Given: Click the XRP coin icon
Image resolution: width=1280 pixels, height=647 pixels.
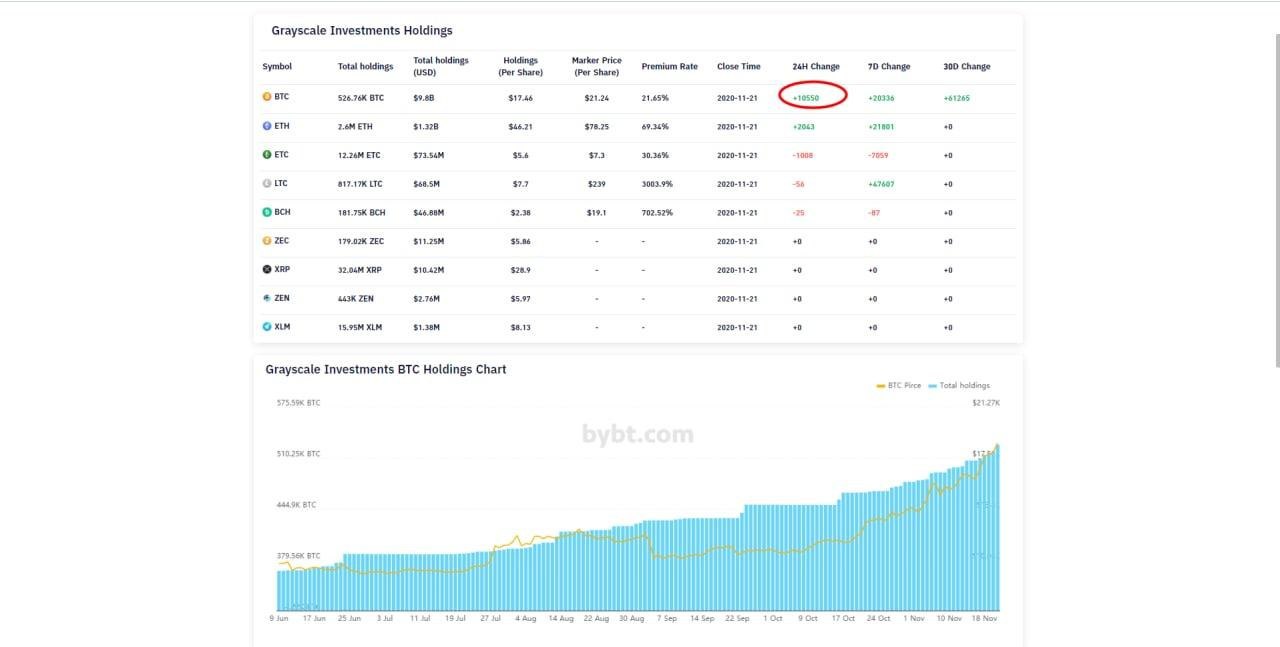Looking at the screenshot, I should 267,269.
